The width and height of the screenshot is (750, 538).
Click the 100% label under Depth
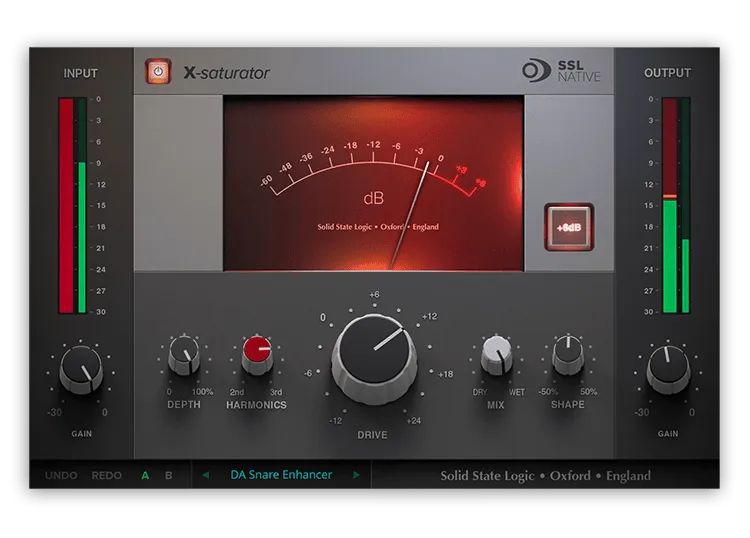[202, 392]
